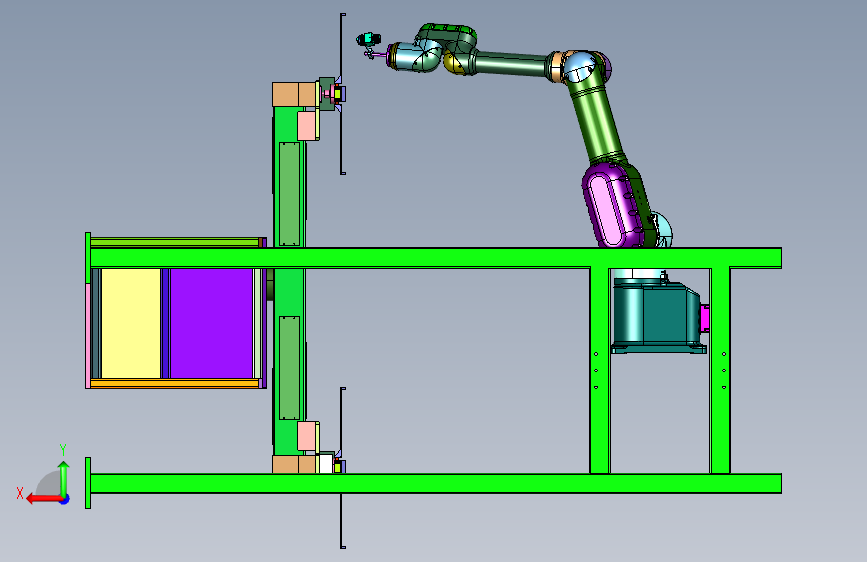
Task: Click the blue Z axis dot of triad
Action: click(65, 499)
